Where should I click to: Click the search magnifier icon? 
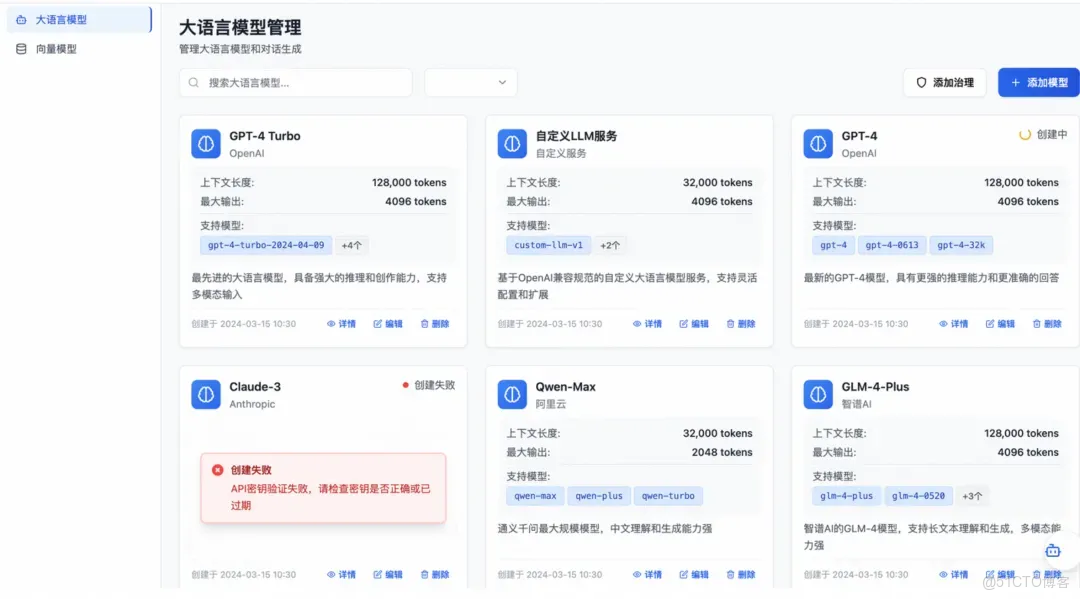192,83
